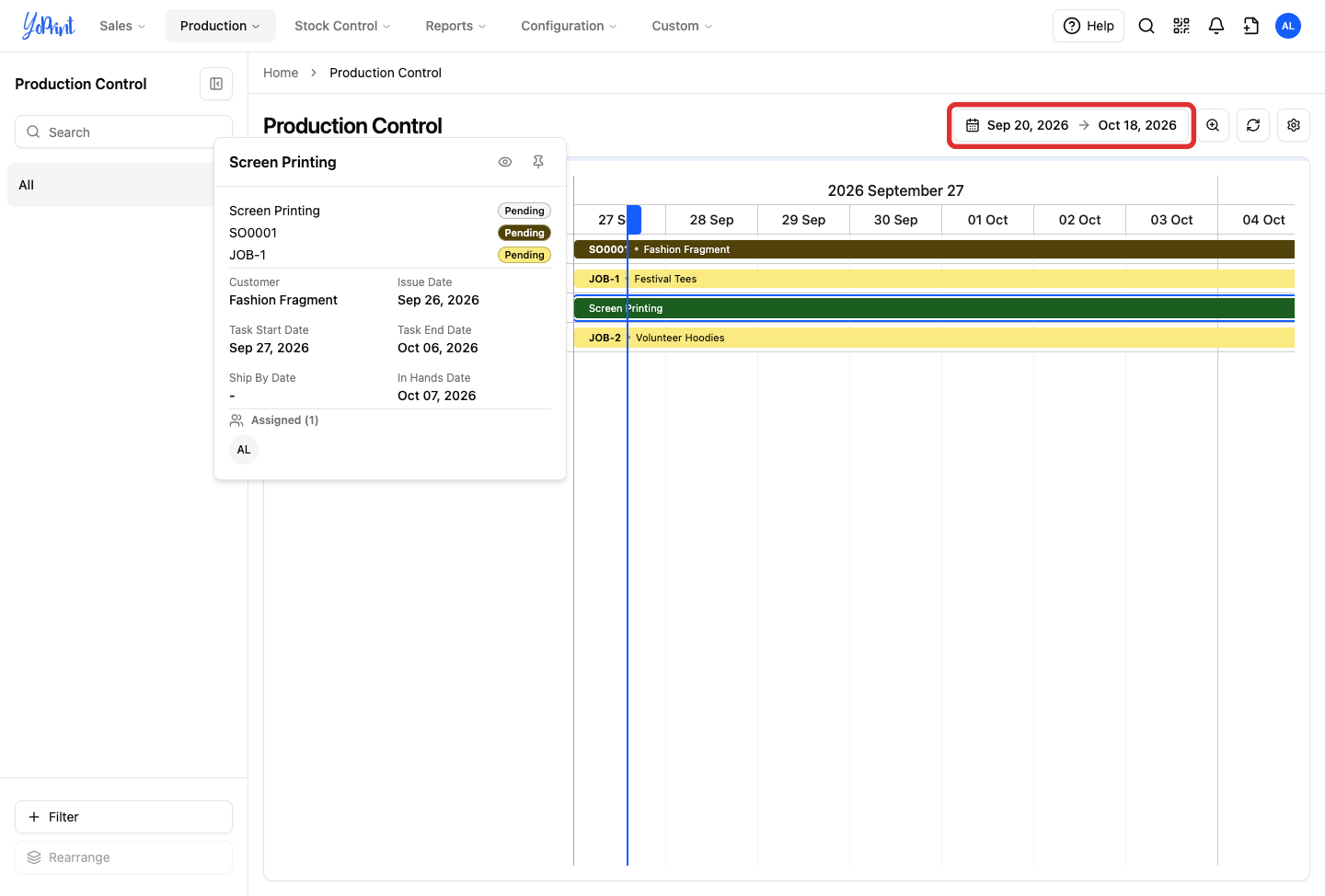The width and height of the screenshot is (1325, 896).
Task: Open the global search magnifier icon
Action: click(x=1146, y=26)
